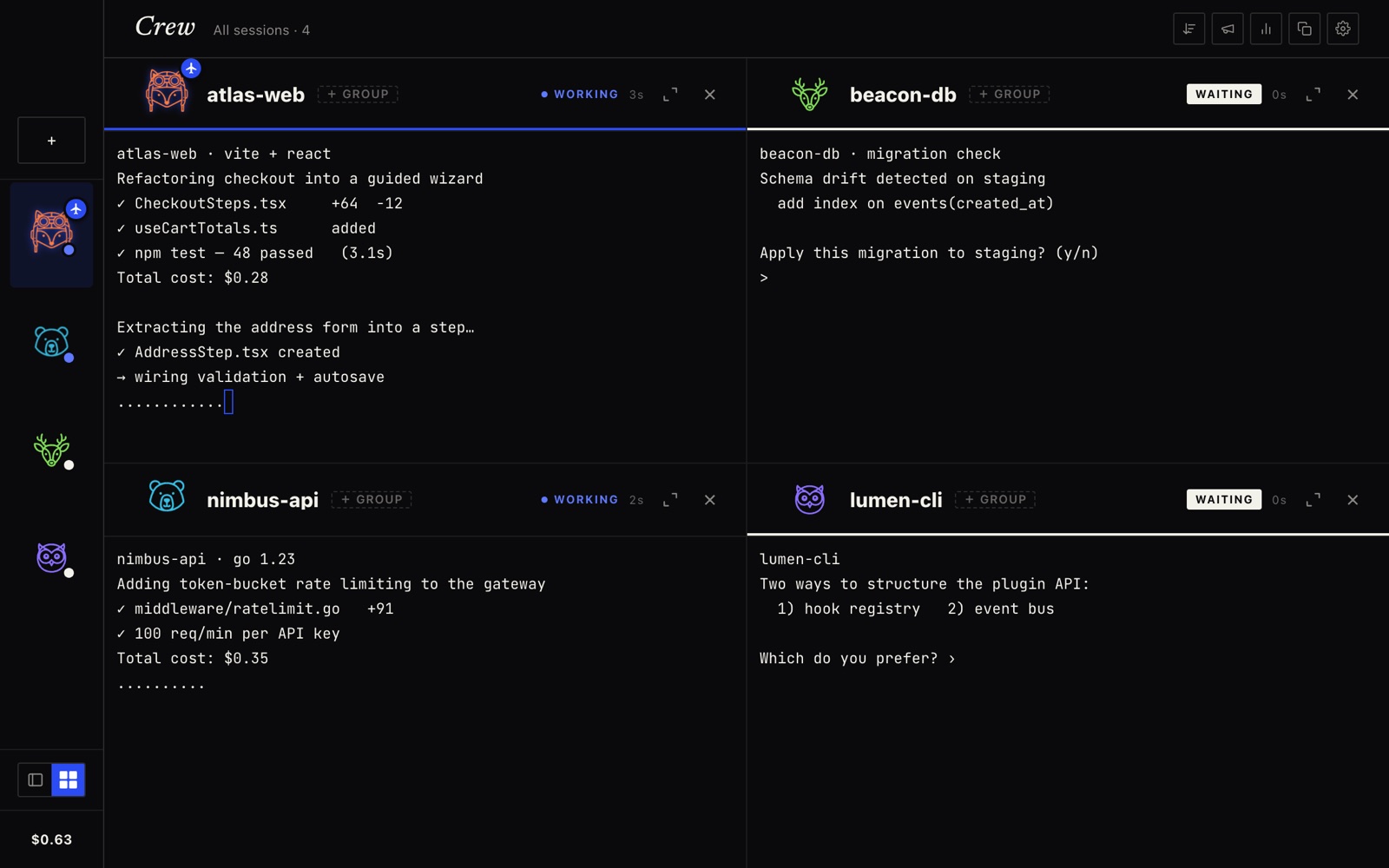Add lumen-cli to a group
The width and height of the screenshot is (1389, 868).
996,499
